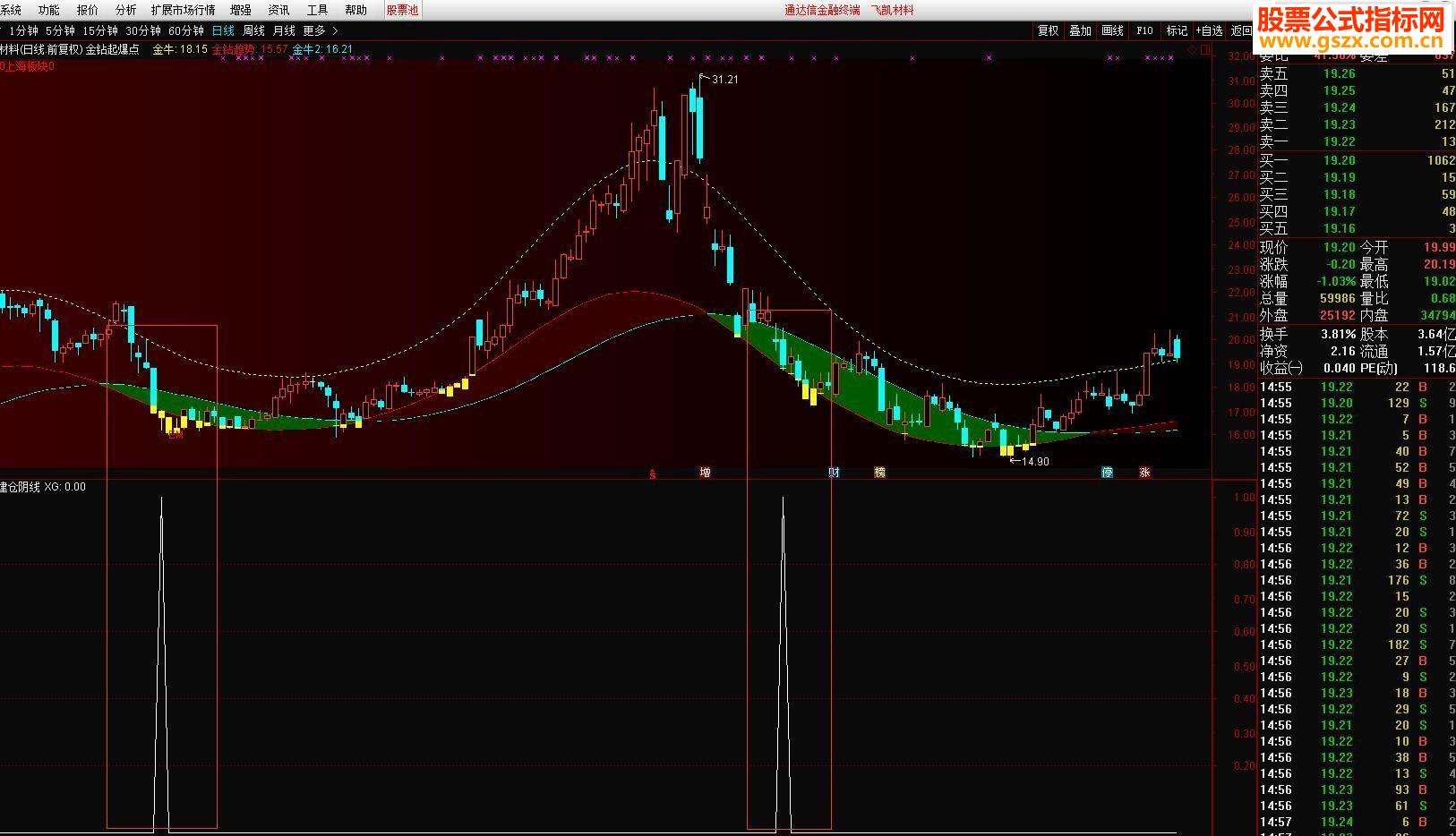The image size is (1456, 836).
Task: Click the 14:57 19.24 trade tick row
Action: pyautogui.click(x=1357, y=822)
